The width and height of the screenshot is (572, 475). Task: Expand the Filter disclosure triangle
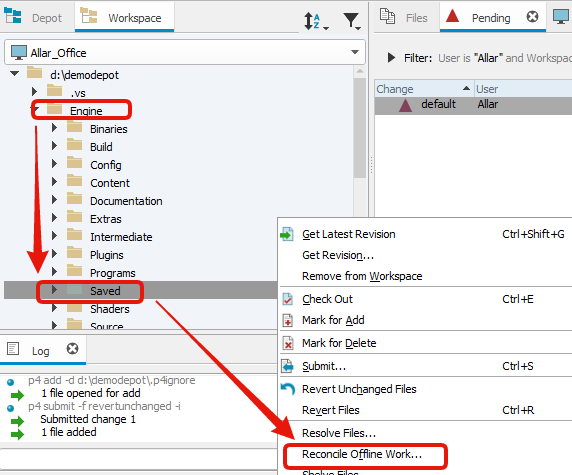tap(391, 57)
